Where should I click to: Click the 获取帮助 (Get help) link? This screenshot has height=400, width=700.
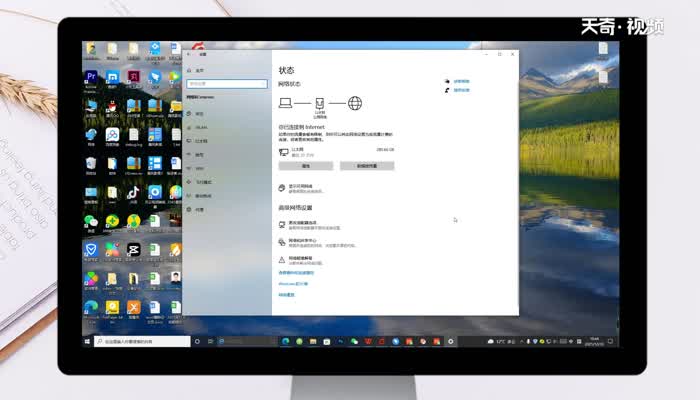tap(462, 81)
